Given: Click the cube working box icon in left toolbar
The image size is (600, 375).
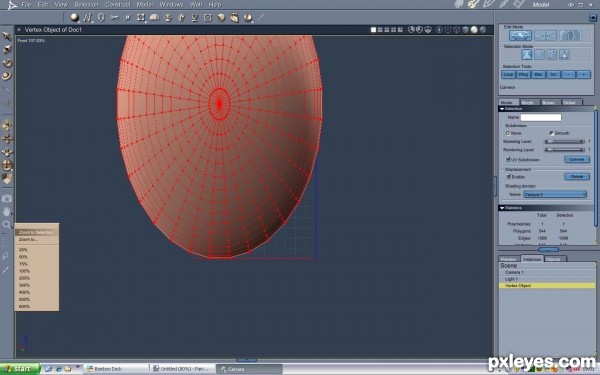Looking at the screenshot, I should pos(7,178).
